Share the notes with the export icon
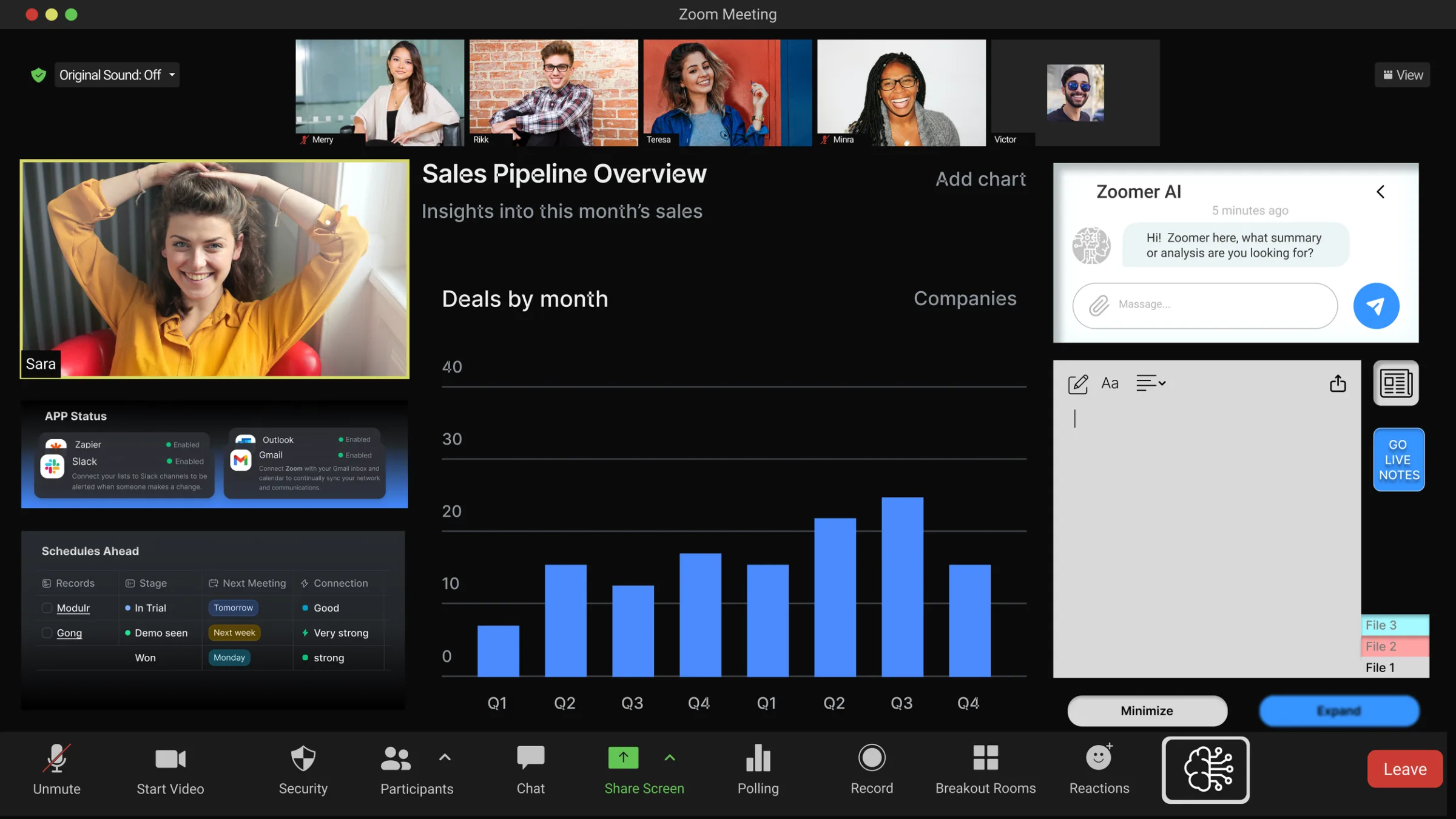 click(x=1338, y=383)
